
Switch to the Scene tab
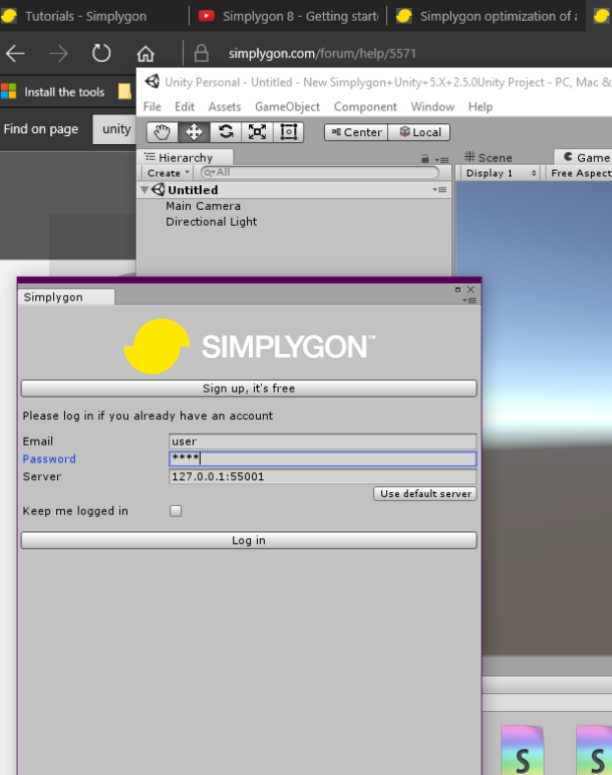[488, 158]
